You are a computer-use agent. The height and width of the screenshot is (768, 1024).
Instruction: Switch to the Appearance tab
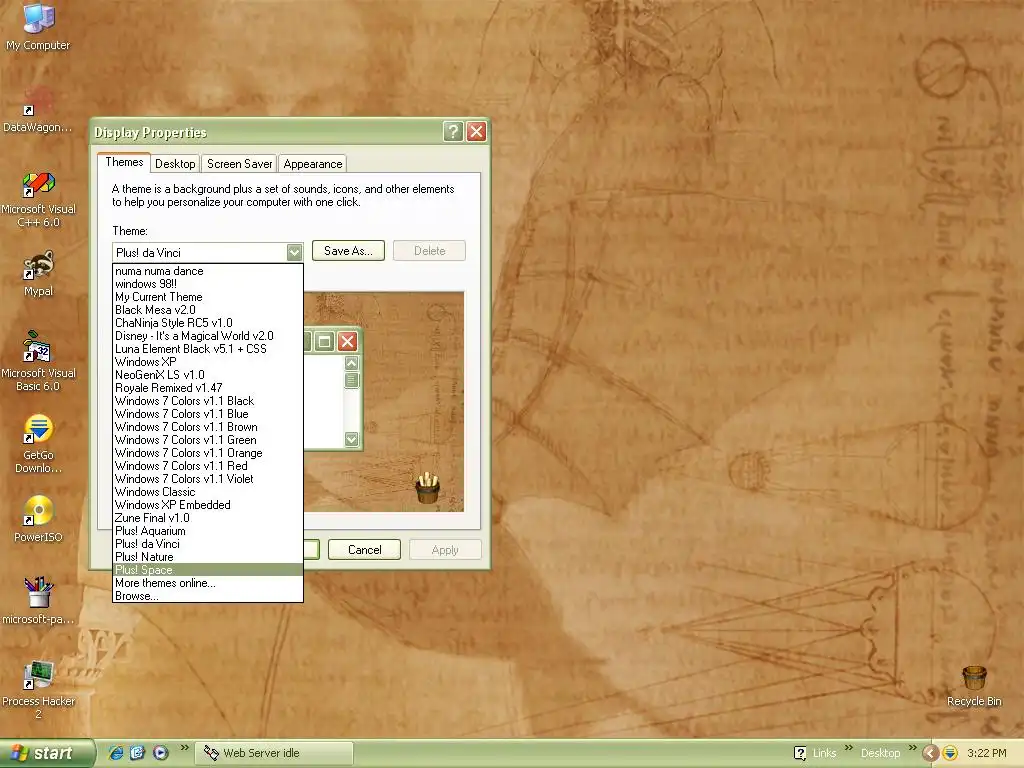pyautogui.click(x=313, y=164)
